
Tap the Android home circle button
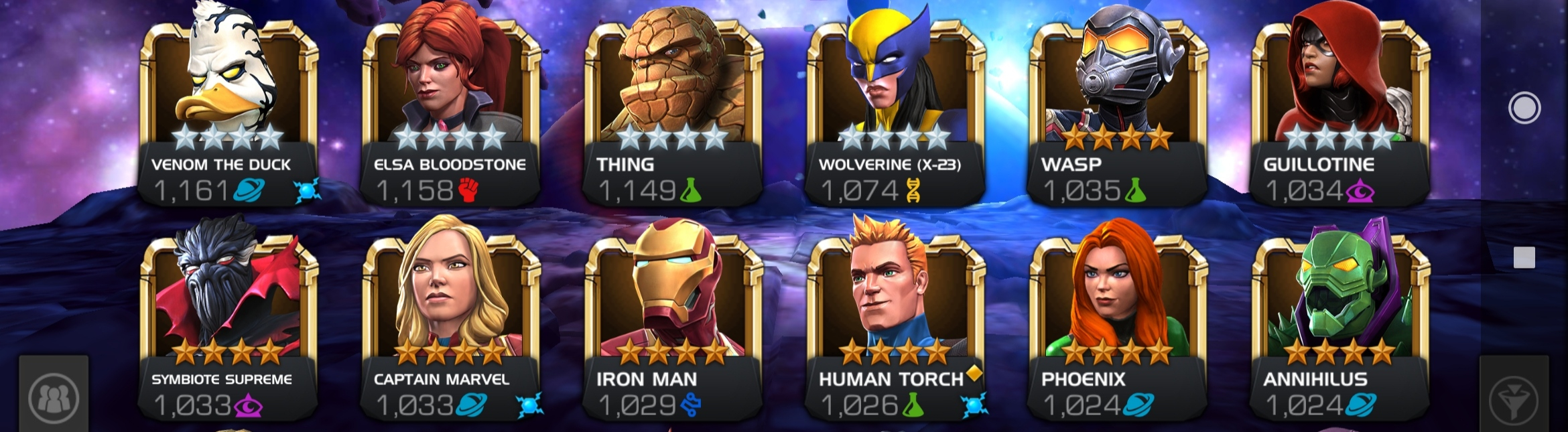pyautogui.click(x=1524, y=108)
